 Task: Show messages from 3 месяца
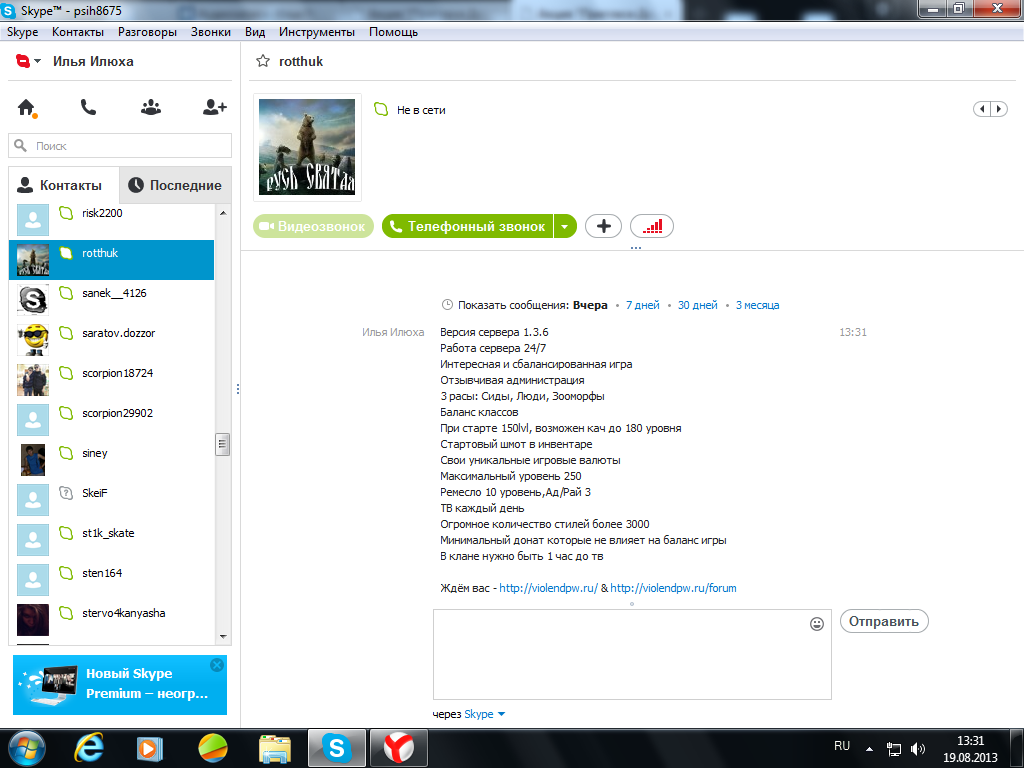(x=758, y=305)
